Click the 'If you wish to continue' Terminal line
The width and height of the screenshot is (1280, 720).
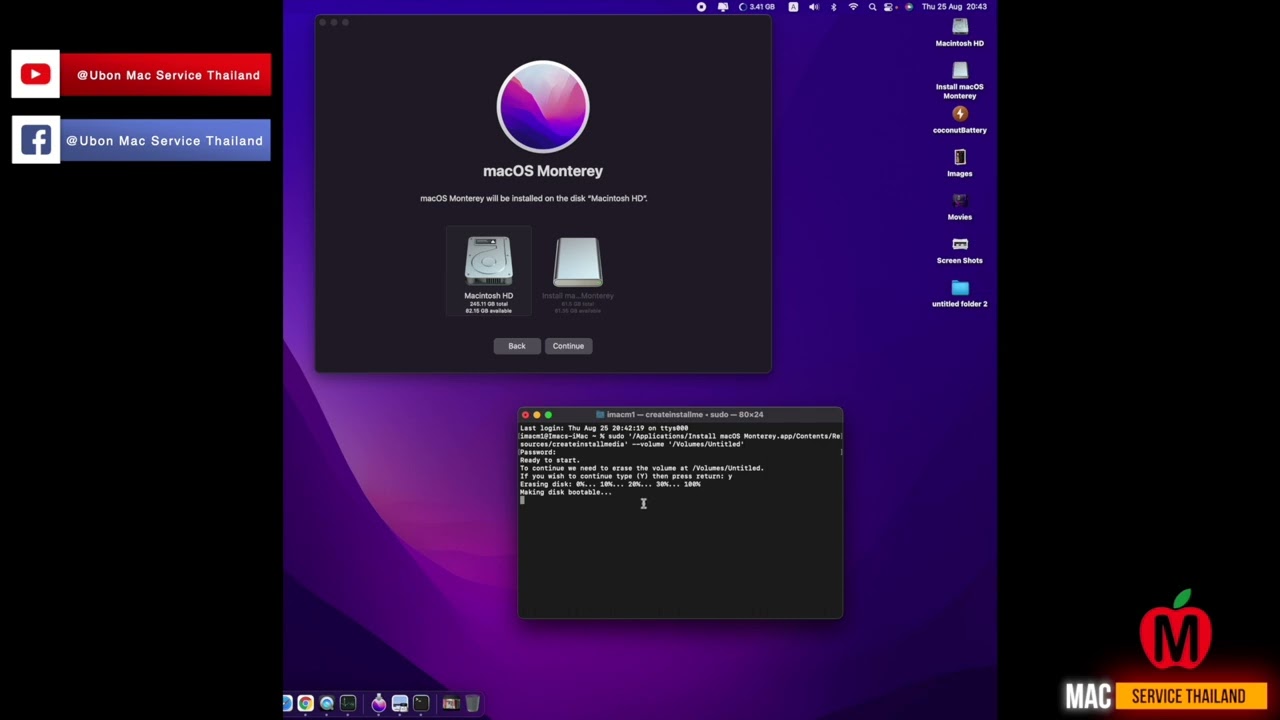(x=626, y=476)
